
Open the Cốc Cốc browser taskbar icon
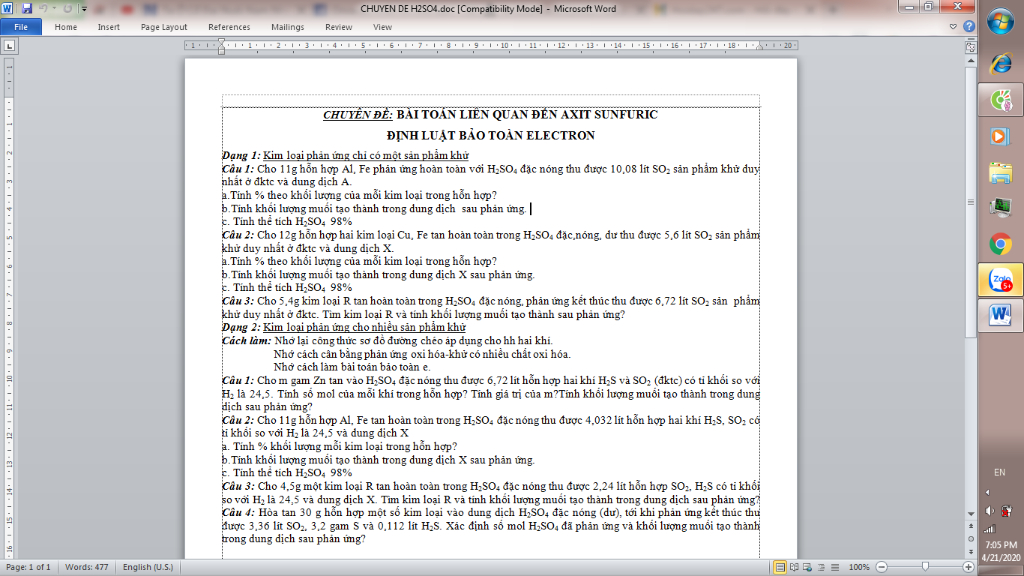(1000, 101)
